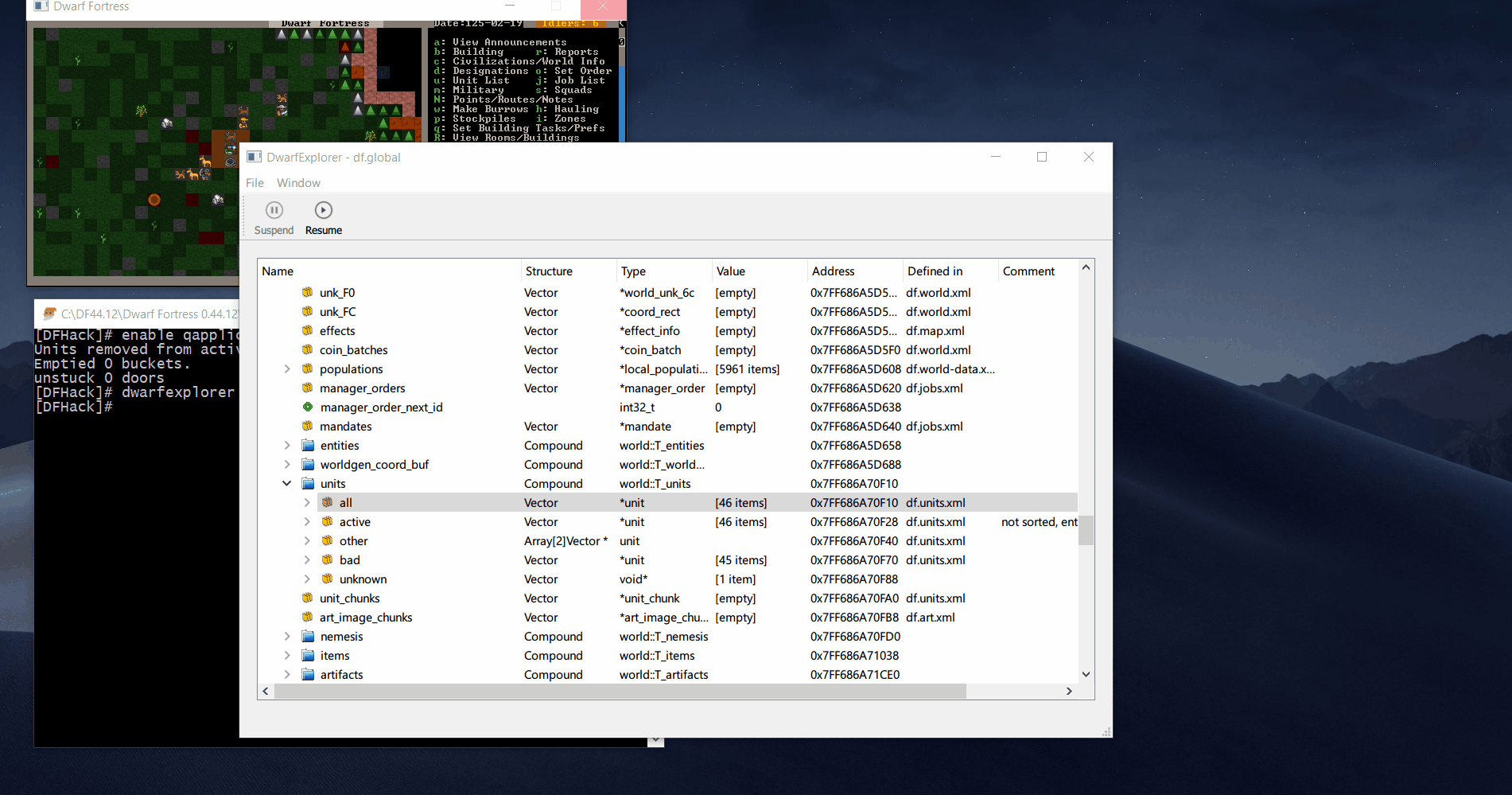Click the Suspend toolbar button

click(274, 217)
